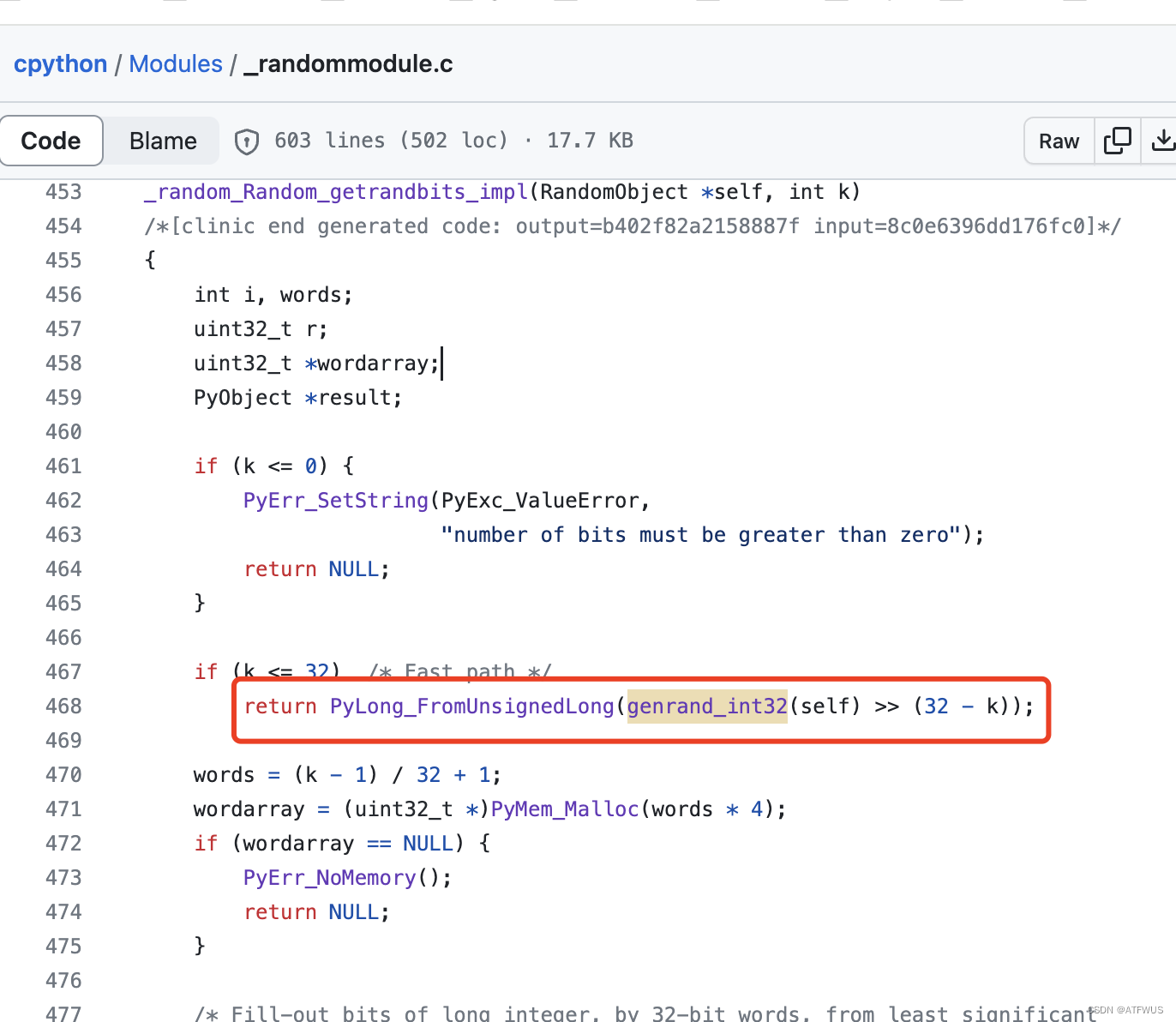Select line number 456
This screenshot has width=1176, height=1022.
tap(63, 295)
